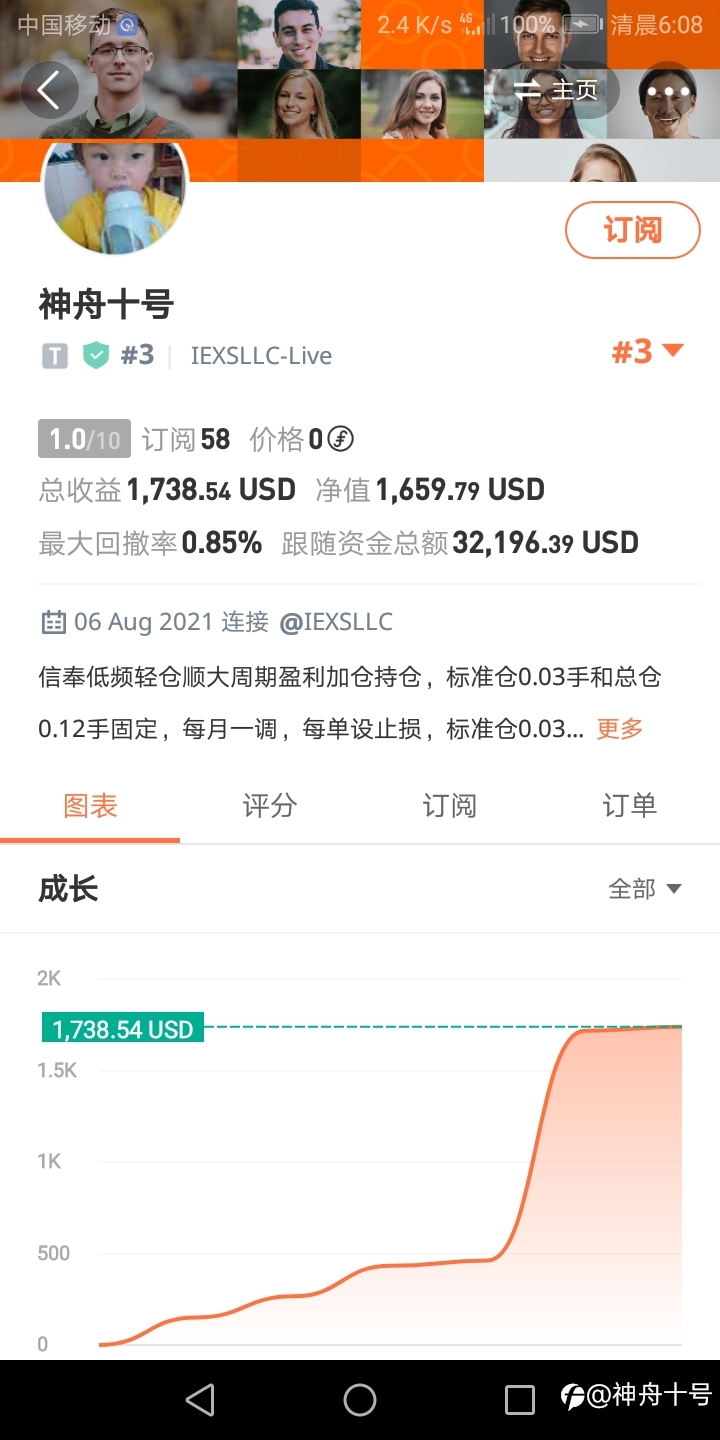Open the Android recent apps square
The width and height of the screenshot is (720, 1440).
point(520,1399)
